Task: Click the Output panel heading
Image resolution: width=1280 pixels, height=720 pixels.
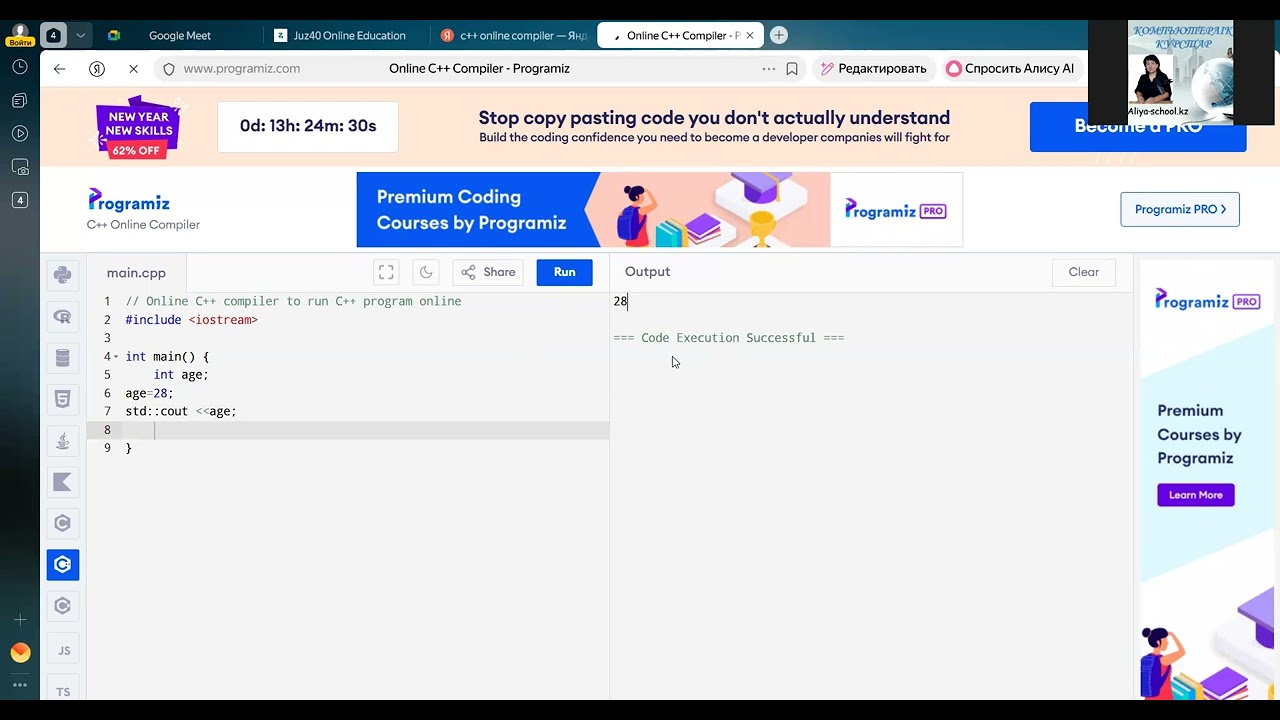Action: pyautogui.click(x=647, y=272)
